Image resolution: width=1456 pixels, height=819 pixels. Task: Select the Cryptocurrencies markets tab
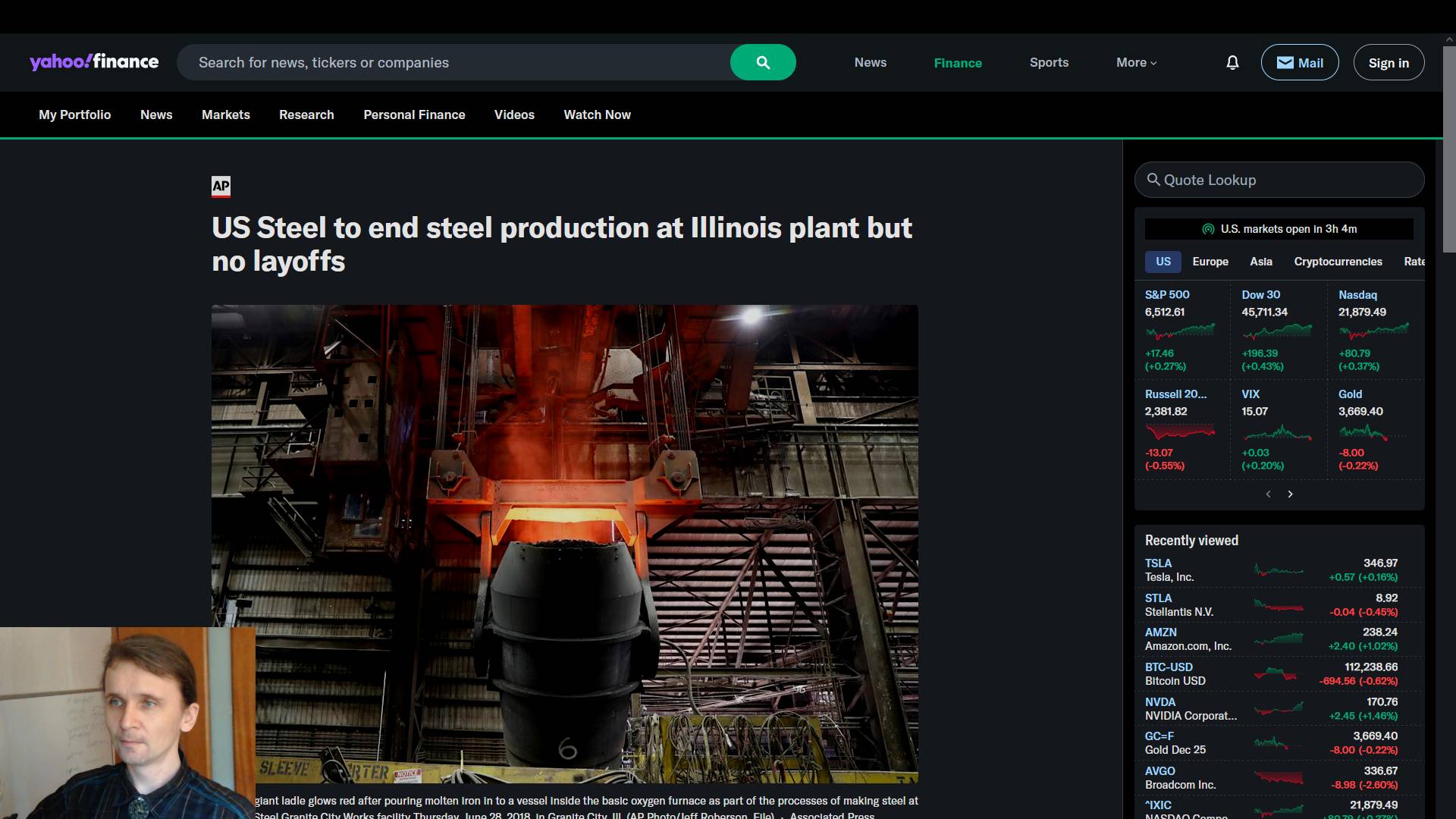tap(1338, 262)
